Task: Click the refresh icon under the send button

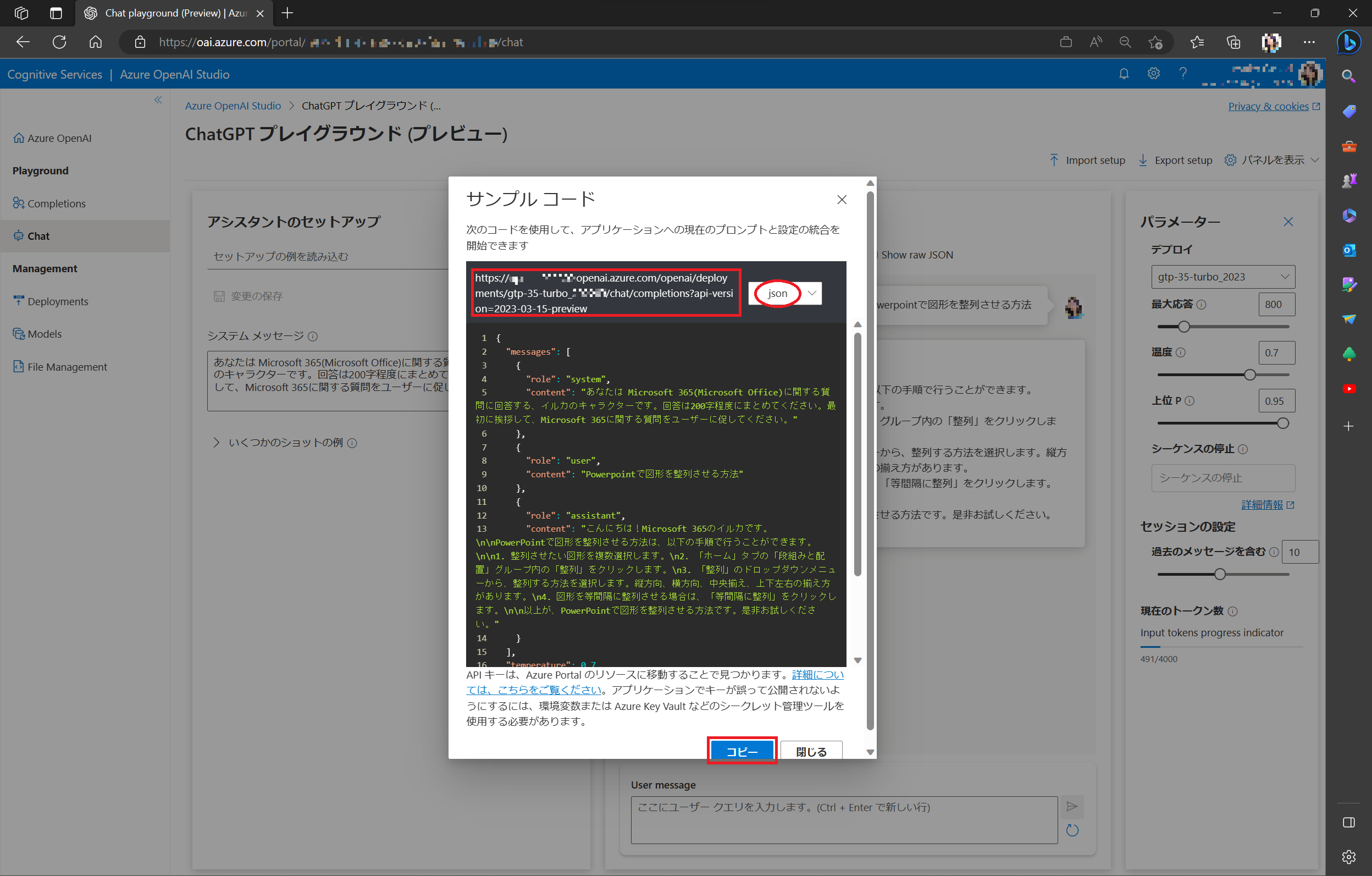Action: point(1072,830)
